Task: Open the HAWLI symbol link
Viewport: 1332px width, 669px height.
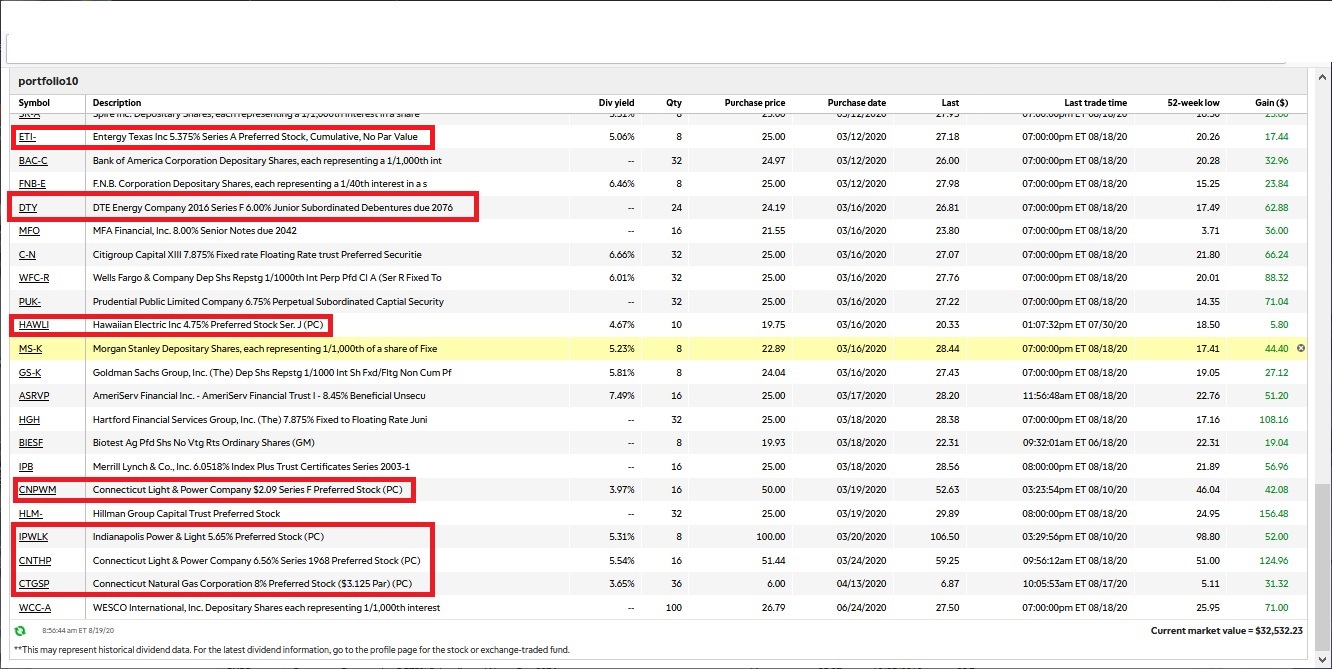Action: (x=33, y=325)
